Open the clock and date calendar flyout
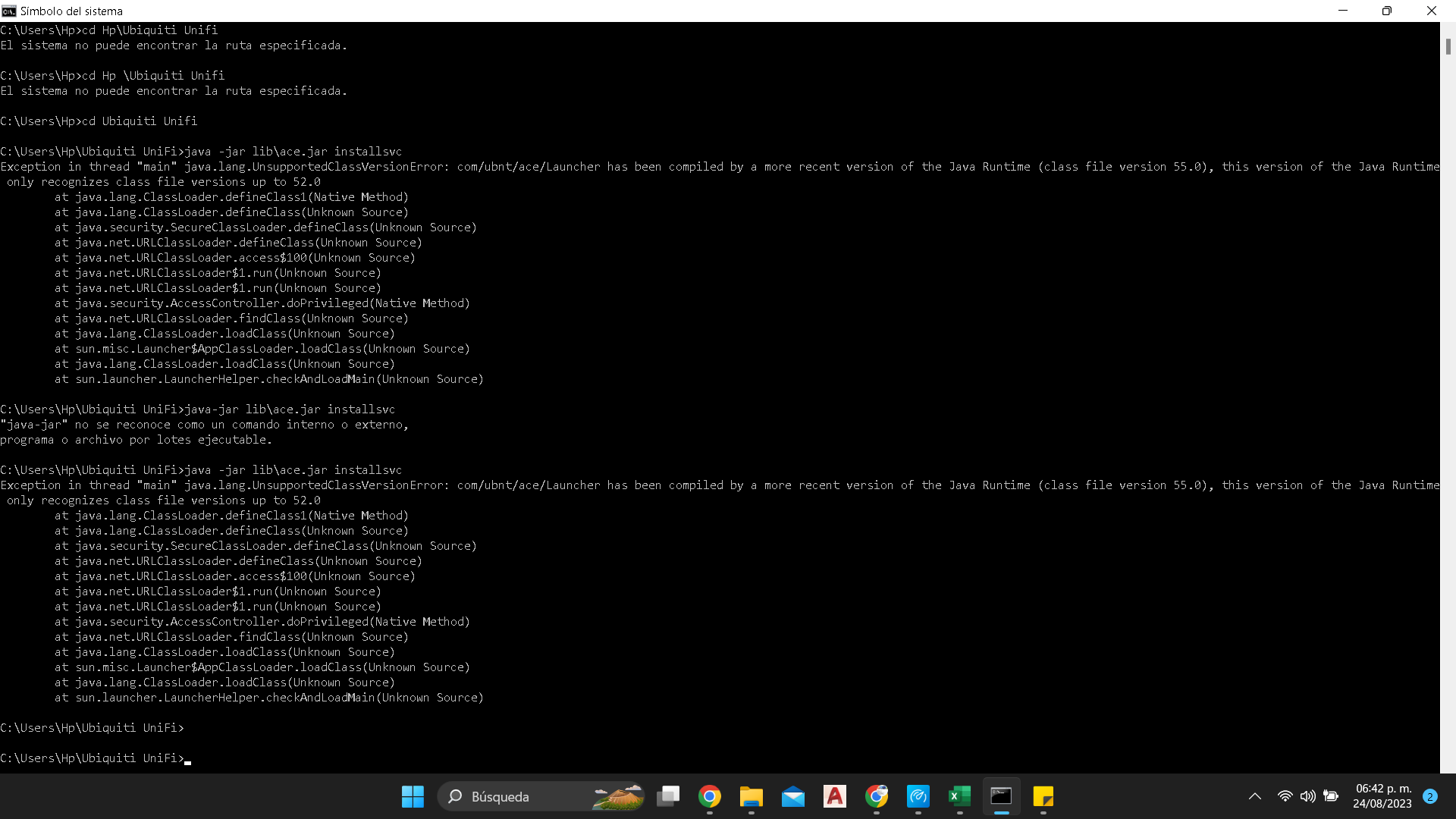Screen dimensions: 1456x819 click(1382, 796)
